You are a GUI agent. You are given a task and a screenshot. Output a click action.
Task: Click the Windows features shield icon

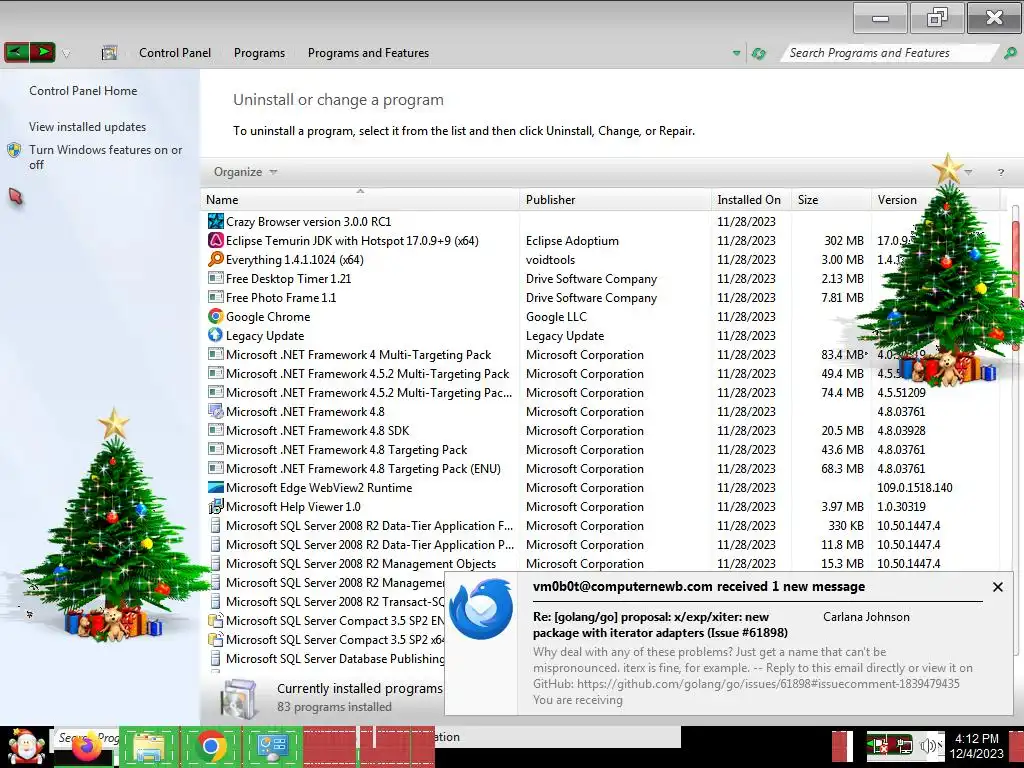pyautogui.click(x=14, y=150)
